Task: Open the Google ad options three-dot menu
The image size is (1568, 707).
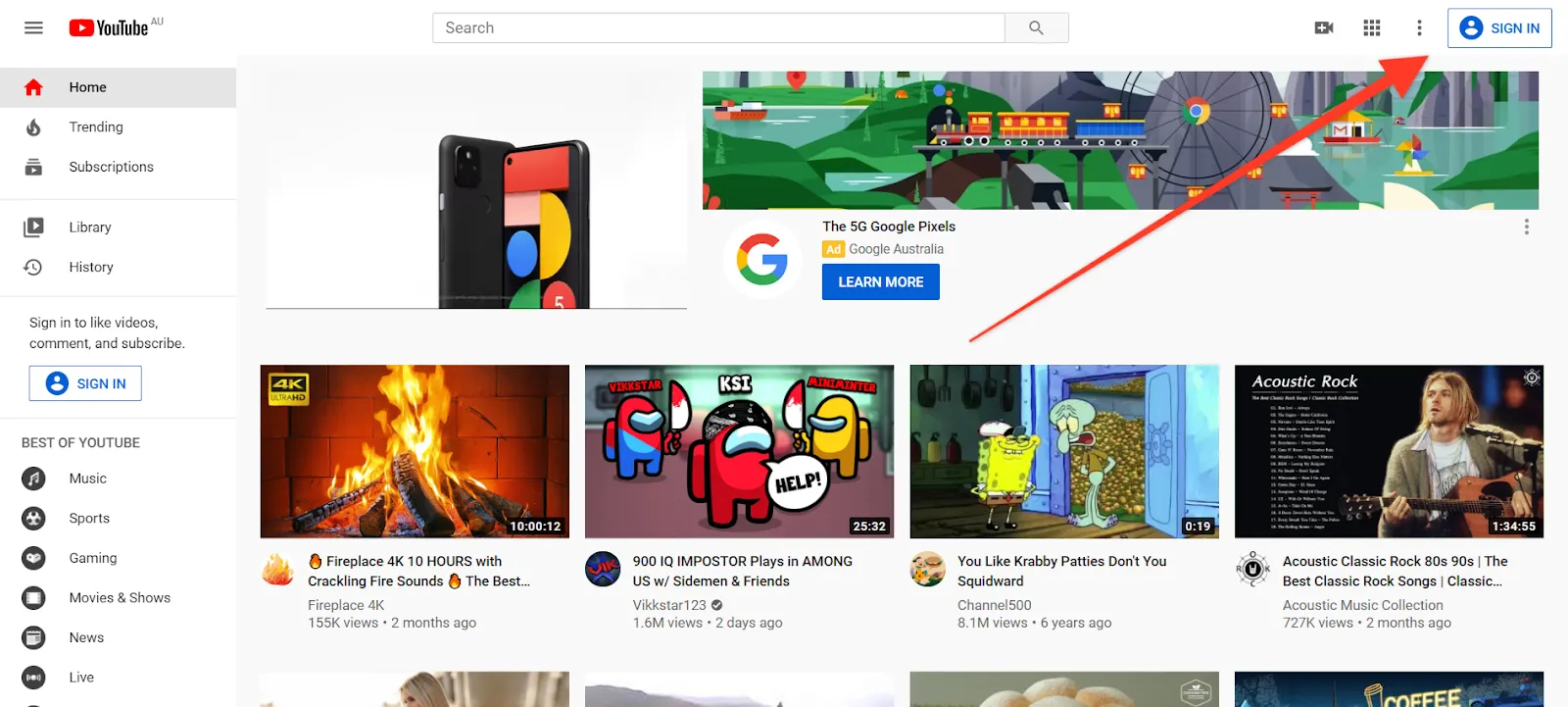Action: point(1526,227)
